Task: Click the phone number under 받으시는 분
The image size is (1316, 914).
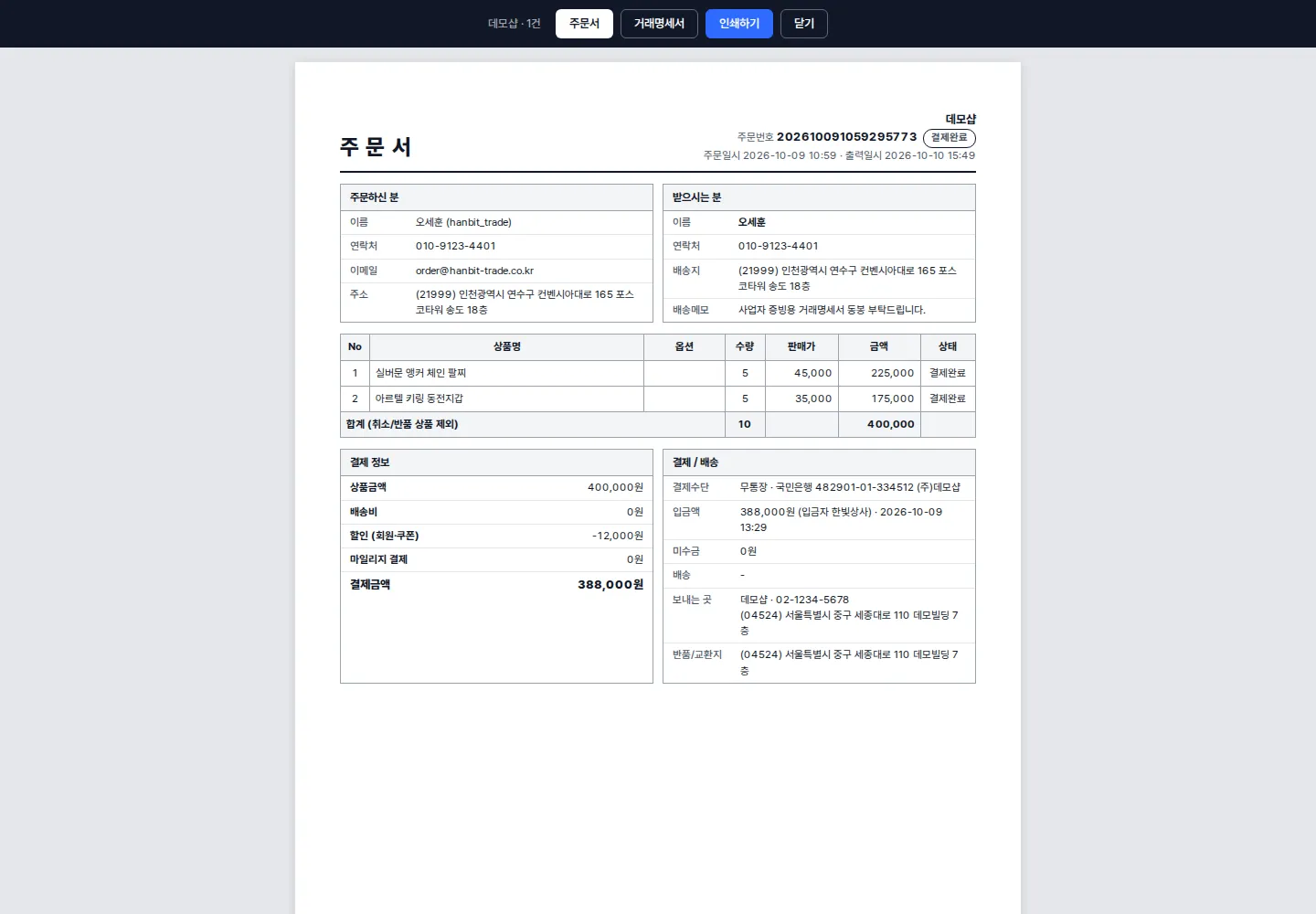Action: 779,246
